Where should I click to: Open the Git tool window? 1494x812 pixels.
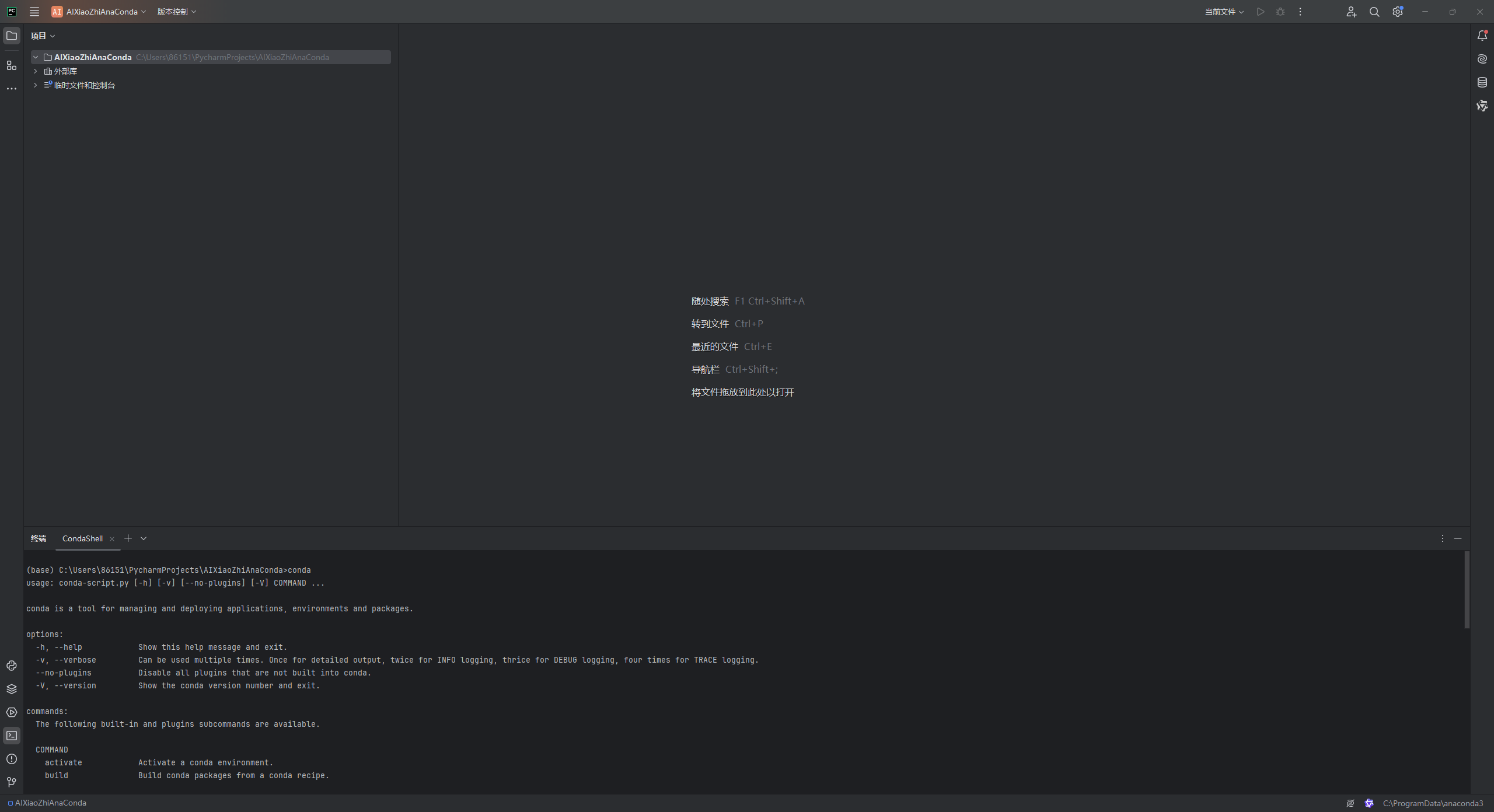[12, 782]
